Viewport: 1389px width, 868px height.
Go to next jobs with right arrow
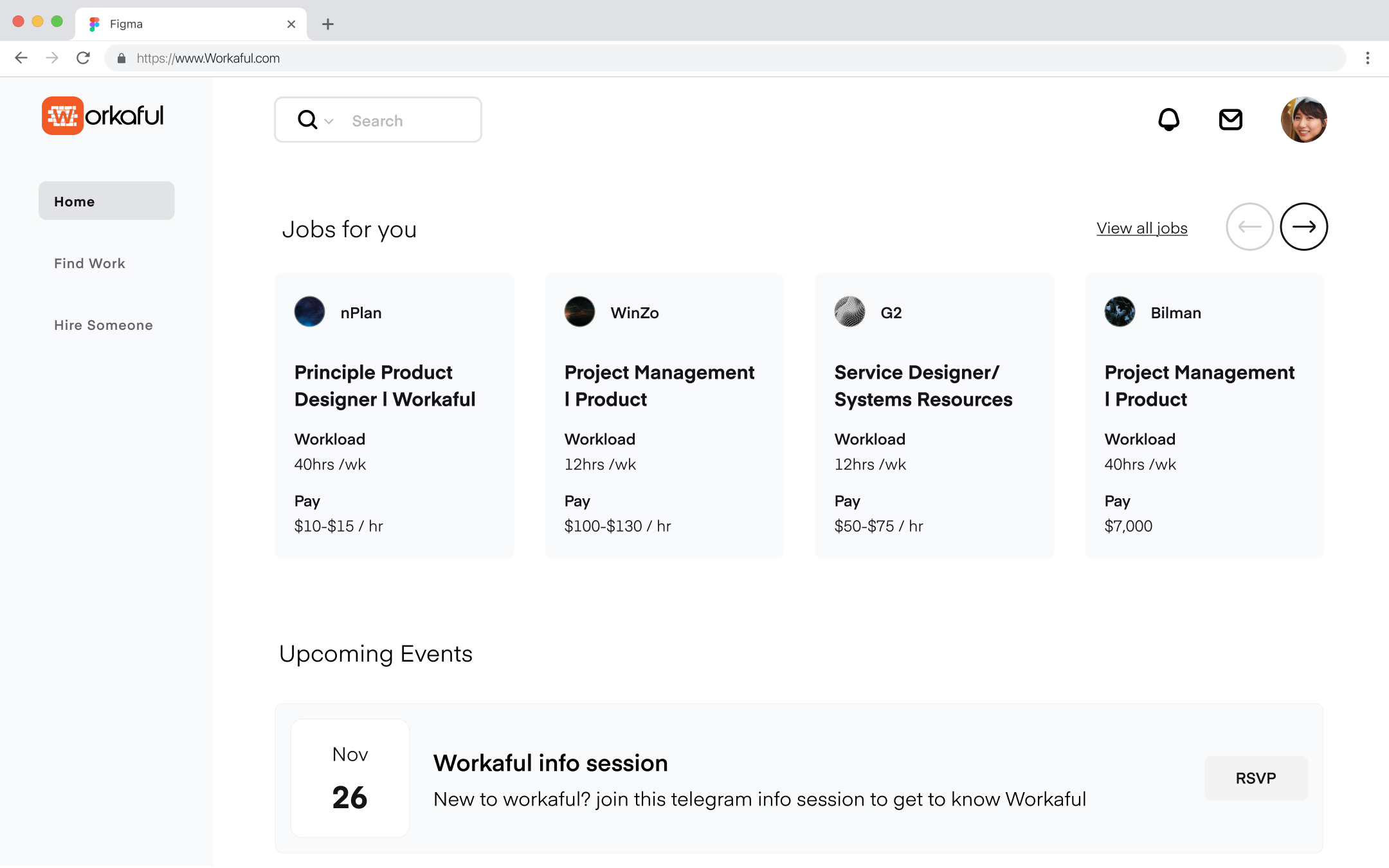point(1303,226)
